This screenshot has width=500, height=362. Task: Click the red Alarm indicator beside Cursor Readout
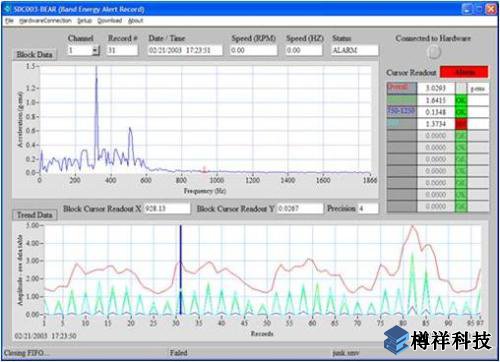464,72
